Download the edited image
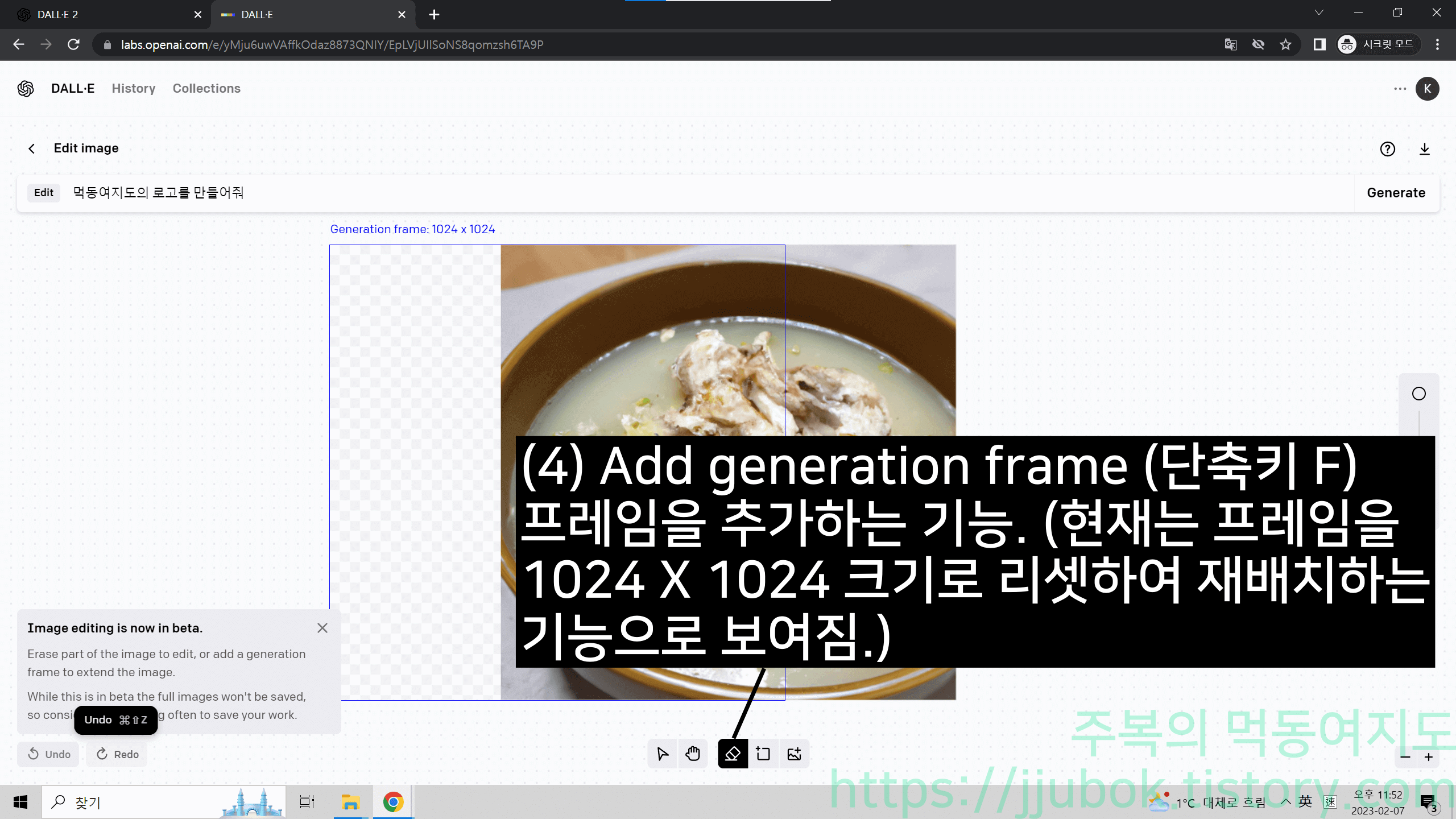Viewport: 1456px width, 819px height. (1425, 148)
